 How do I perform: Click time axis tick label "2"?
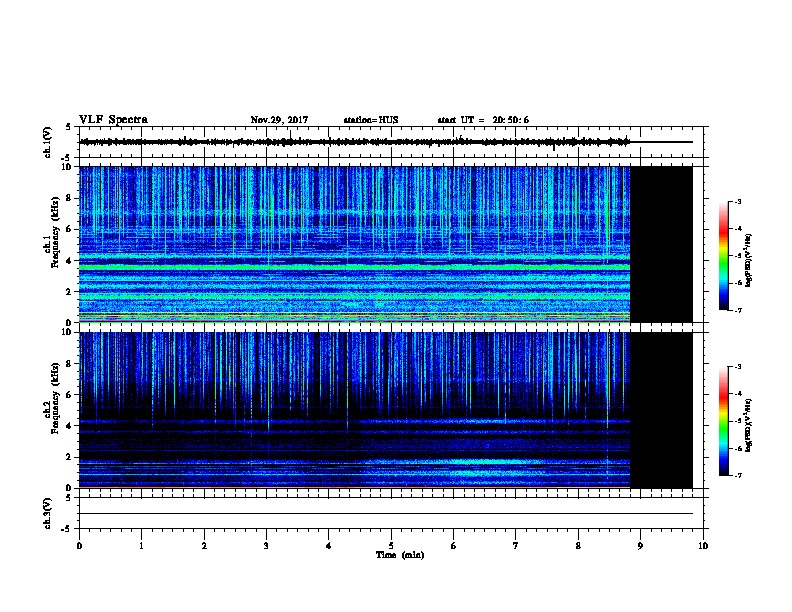[x=204, y=545]
